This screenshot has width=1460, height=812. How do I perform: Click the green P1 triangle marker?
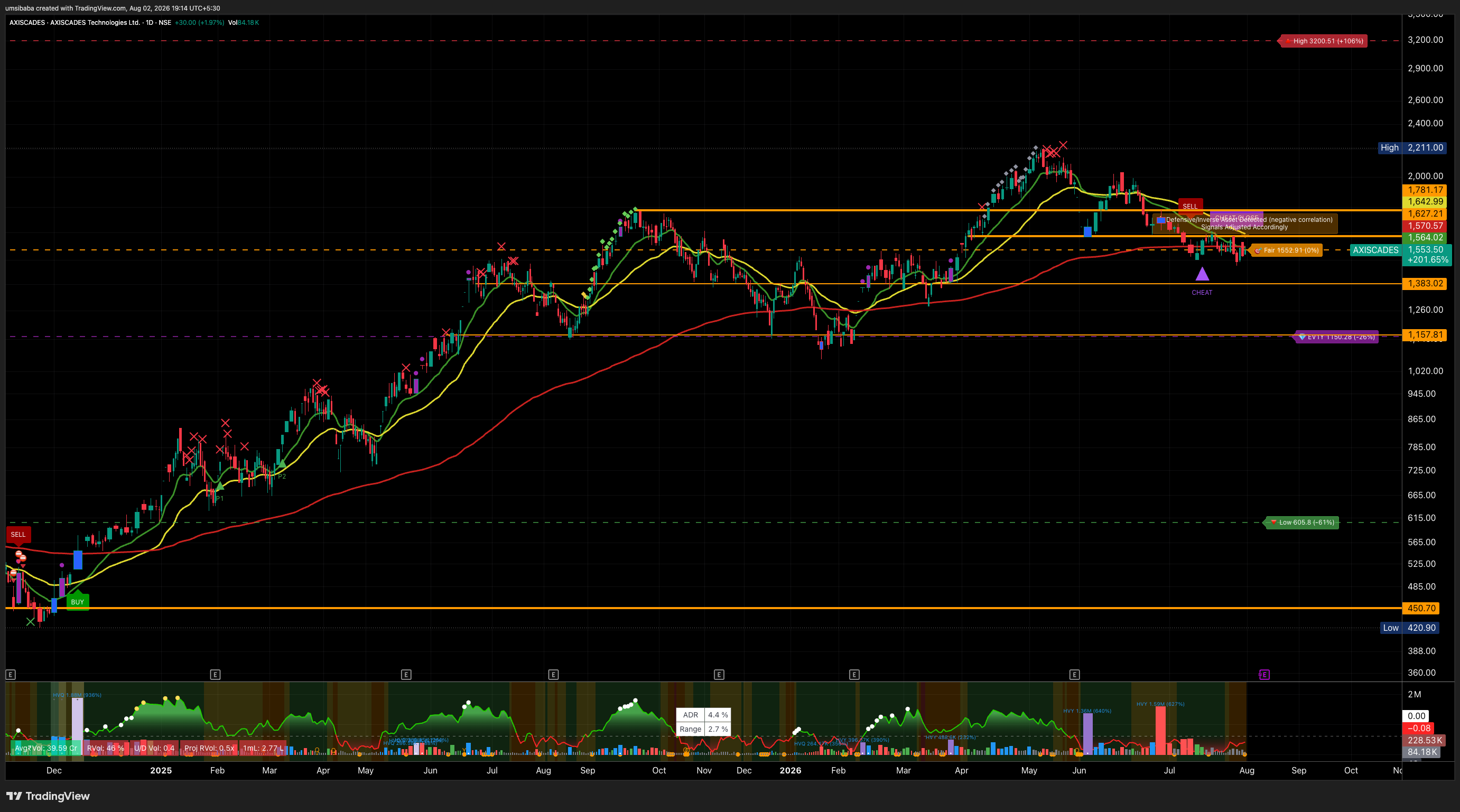(x=220, y=486)
